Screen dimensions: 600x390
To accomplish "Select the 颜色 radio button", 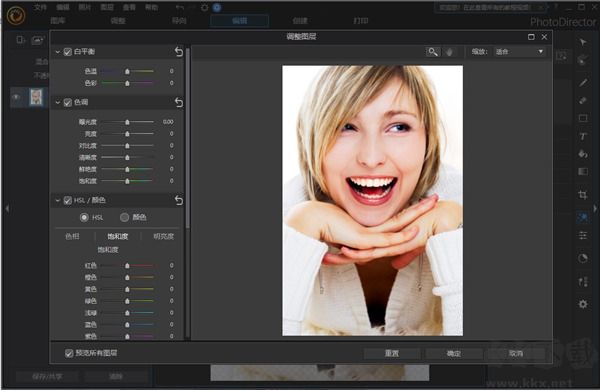I will (124, 217).
